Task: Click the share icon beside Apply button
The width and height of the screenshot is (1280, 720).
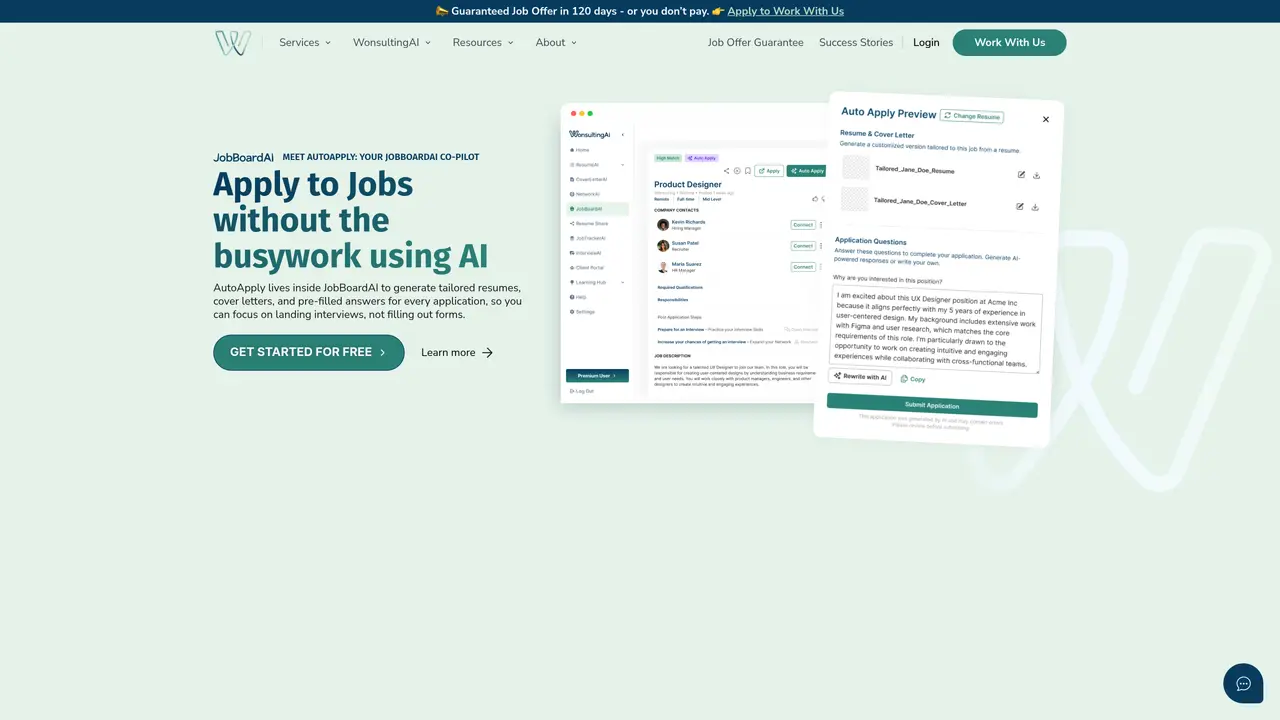Action: [x=727, y=171]
